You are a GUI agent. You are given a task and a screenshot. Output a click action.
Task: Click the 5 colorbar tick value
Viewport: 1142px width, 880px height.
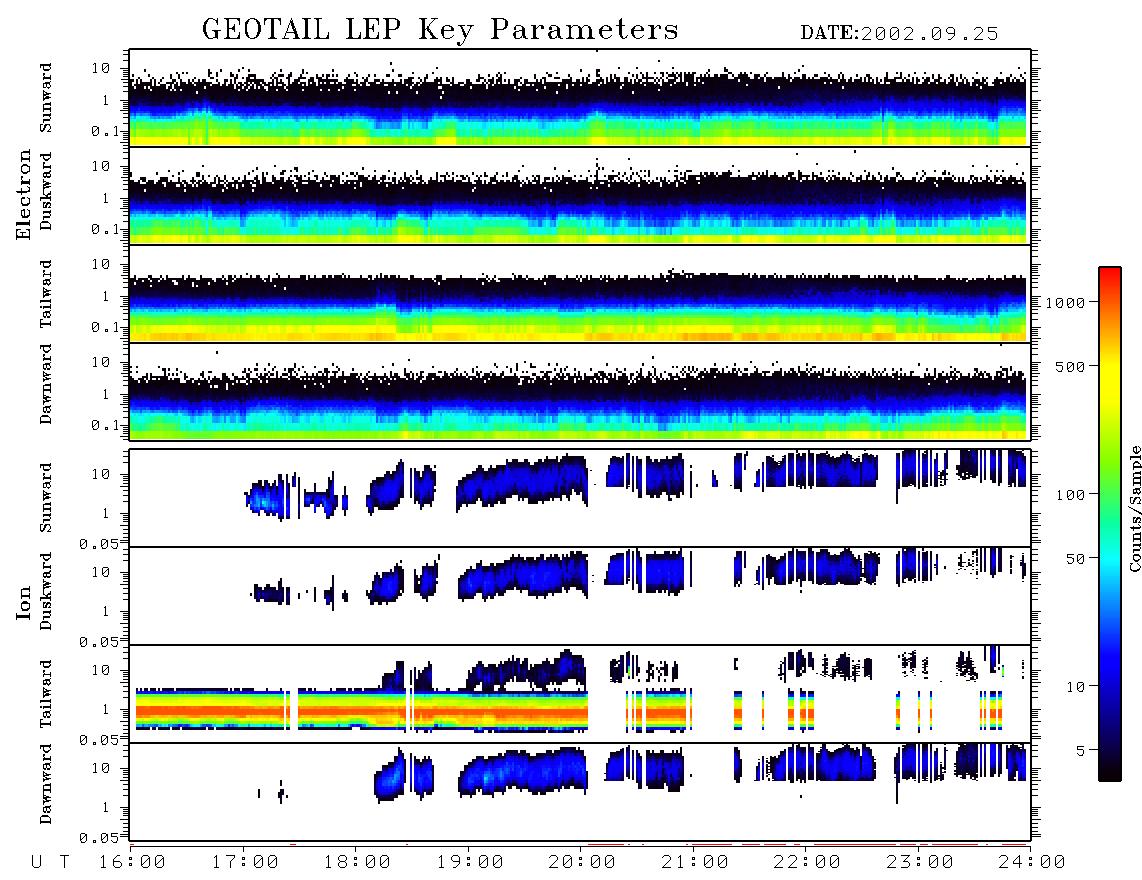click(x=1081, y=750)
